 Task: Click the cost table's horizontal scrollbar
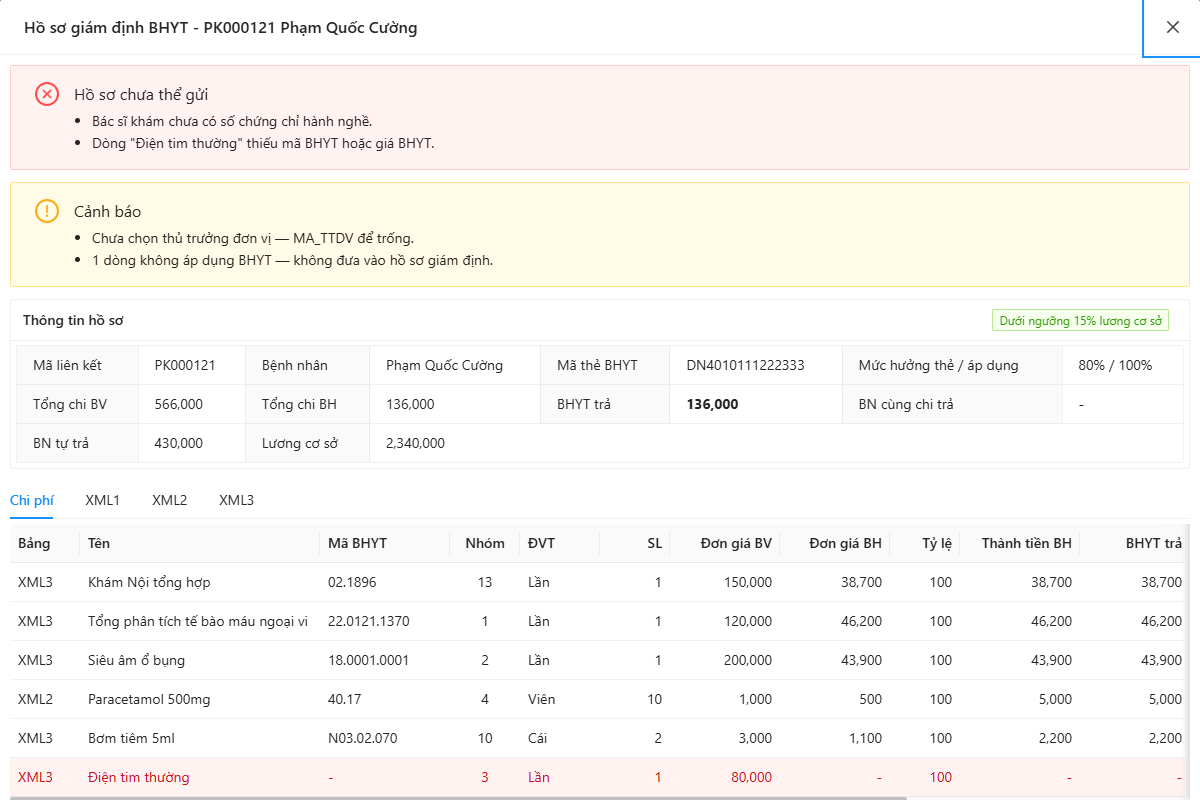coord(458,797)
